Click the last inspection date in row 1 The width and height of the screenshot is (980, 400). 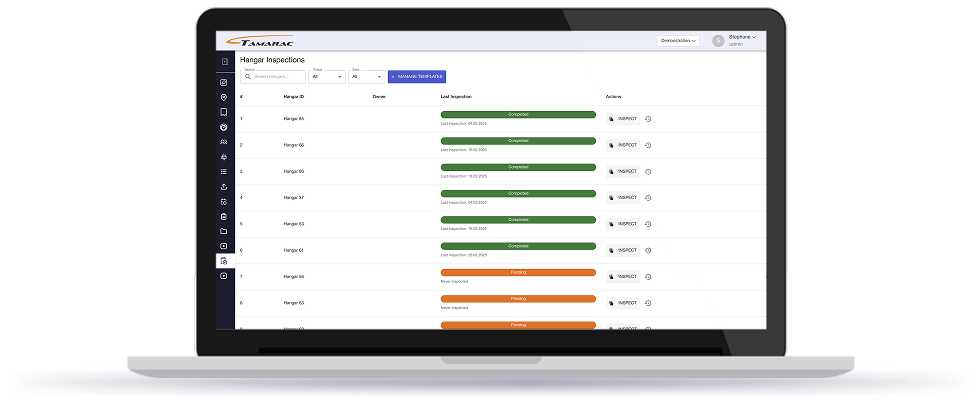(464, 124)
